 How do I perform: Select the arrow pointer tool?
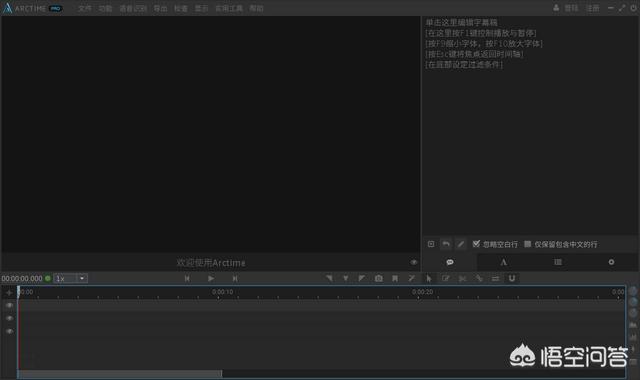[429, 278]
